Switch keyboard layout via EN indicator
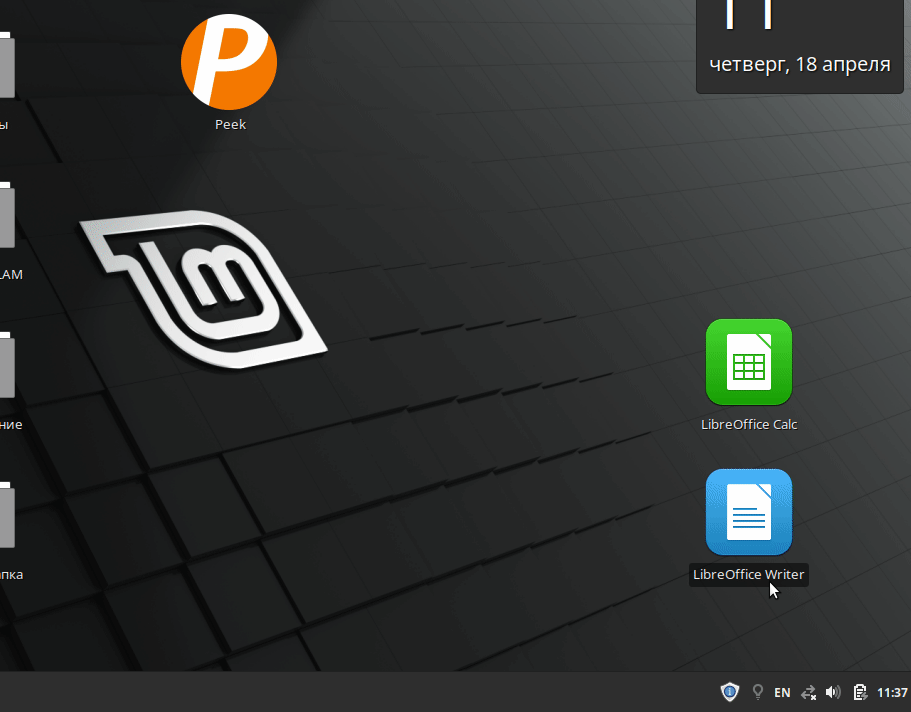This screenshot has height=712, width=911. (x=782, y=692)
